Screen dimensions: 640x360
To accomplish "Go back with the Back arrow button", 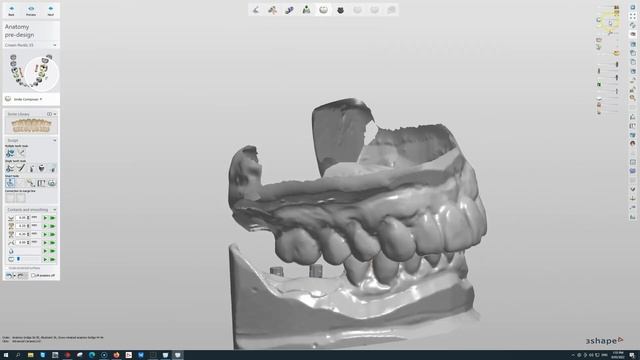I will tap(11, 11).
